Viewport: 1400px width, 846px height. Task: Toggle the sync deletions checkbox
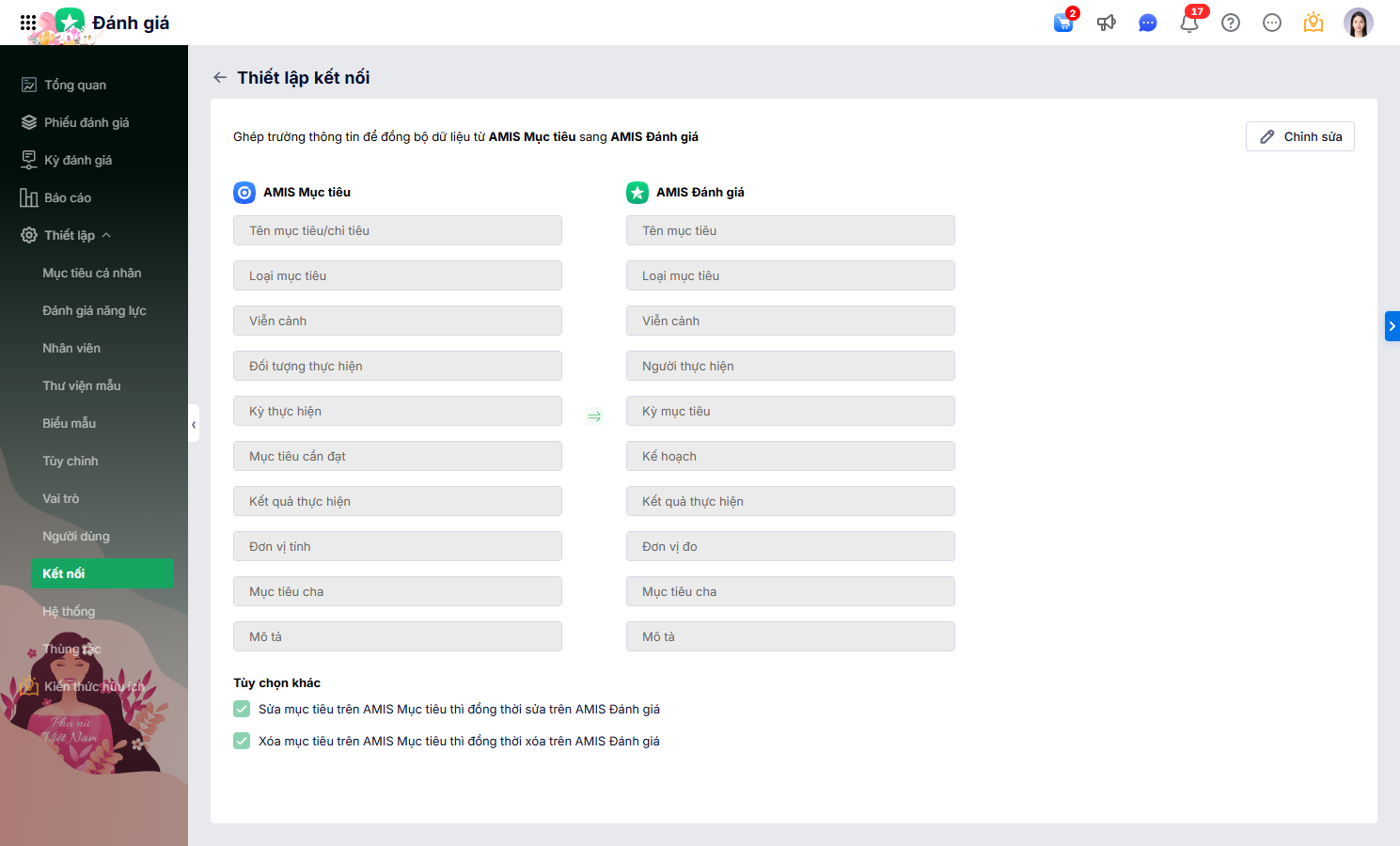(242, 741)
